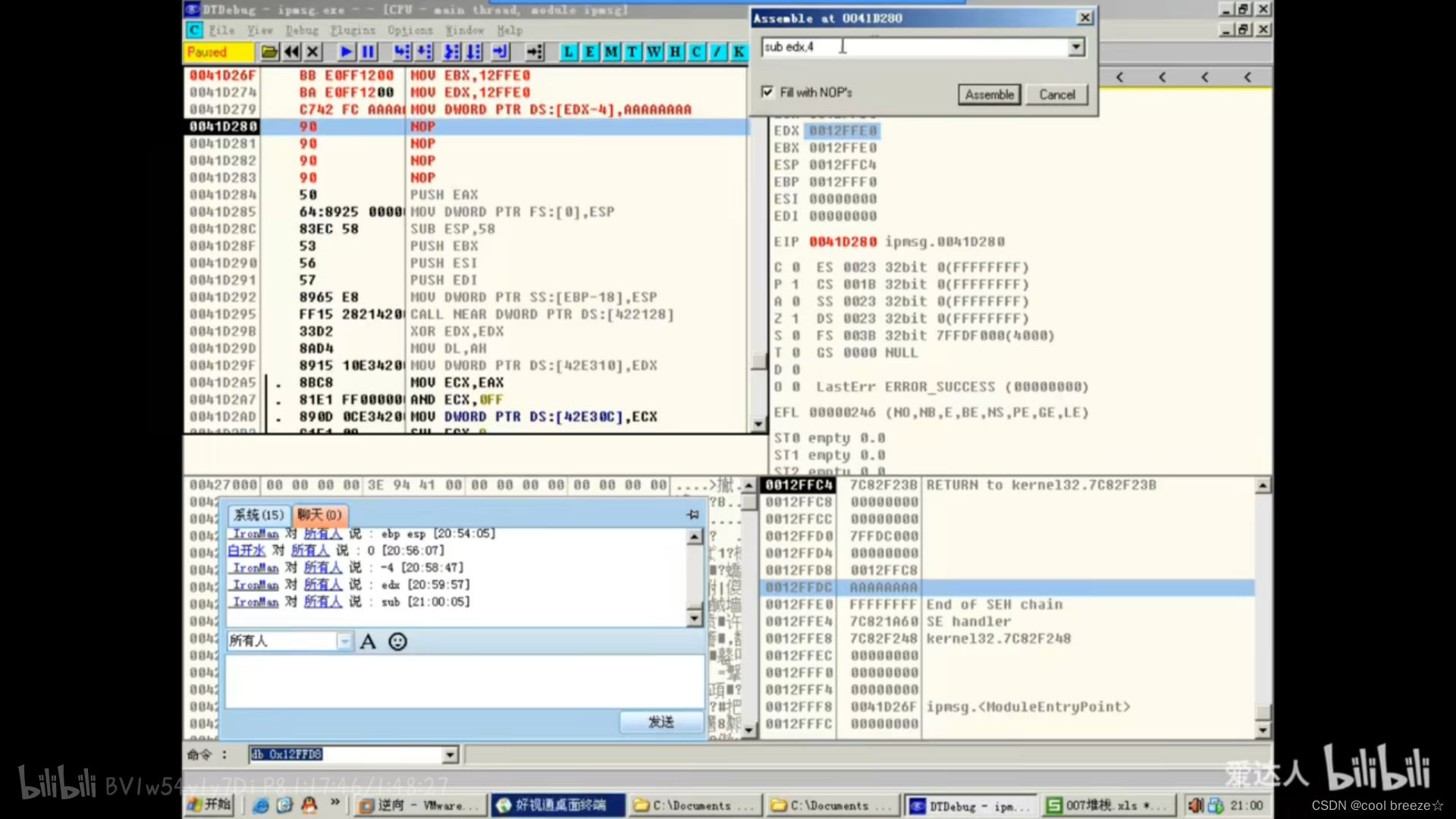The width and height of the screenshot is (1456, 819).
Task: Click the EIP register value 0041D280
Action: coord(843,242)
